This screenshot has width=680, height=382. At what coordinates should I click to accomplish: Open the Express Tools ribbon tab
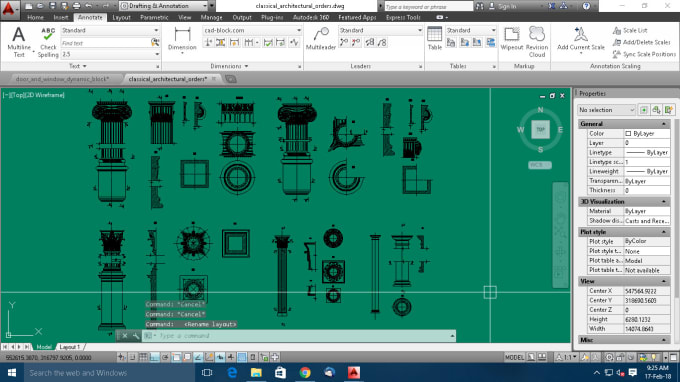[403, 17]
